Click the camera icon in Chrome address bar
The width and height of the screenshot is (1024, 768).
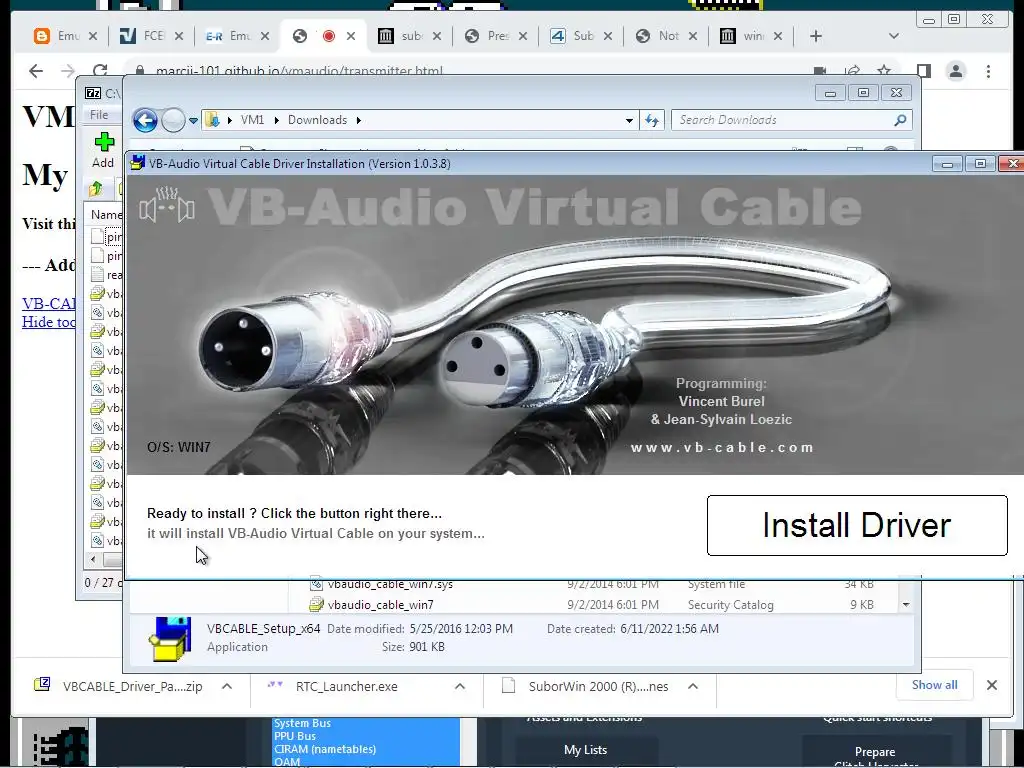coord(820,71)
